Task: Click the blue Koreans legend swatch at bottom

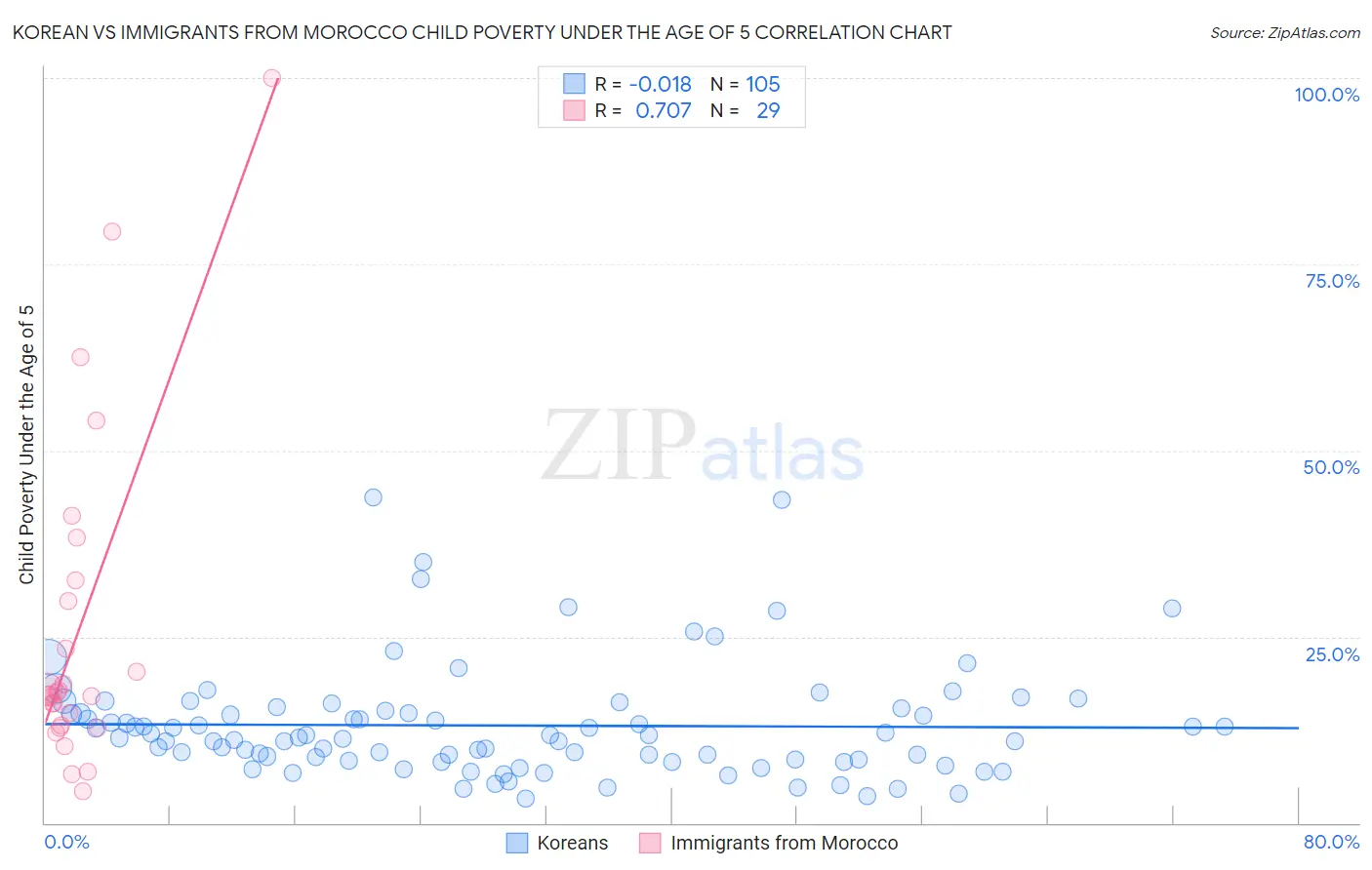Action: point(517,843)
